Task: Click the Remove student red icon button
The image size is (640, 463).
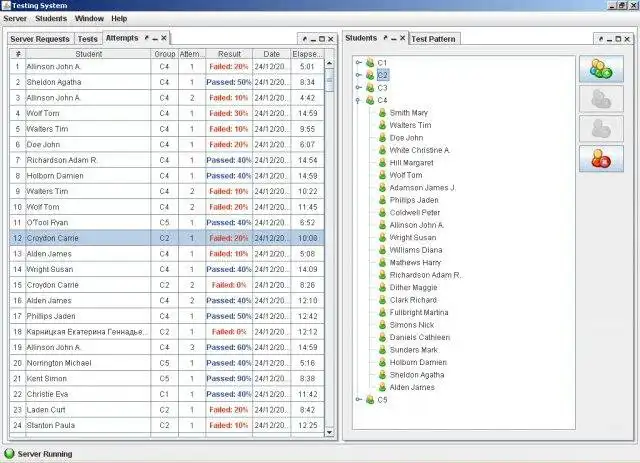Action: (601, 159)
